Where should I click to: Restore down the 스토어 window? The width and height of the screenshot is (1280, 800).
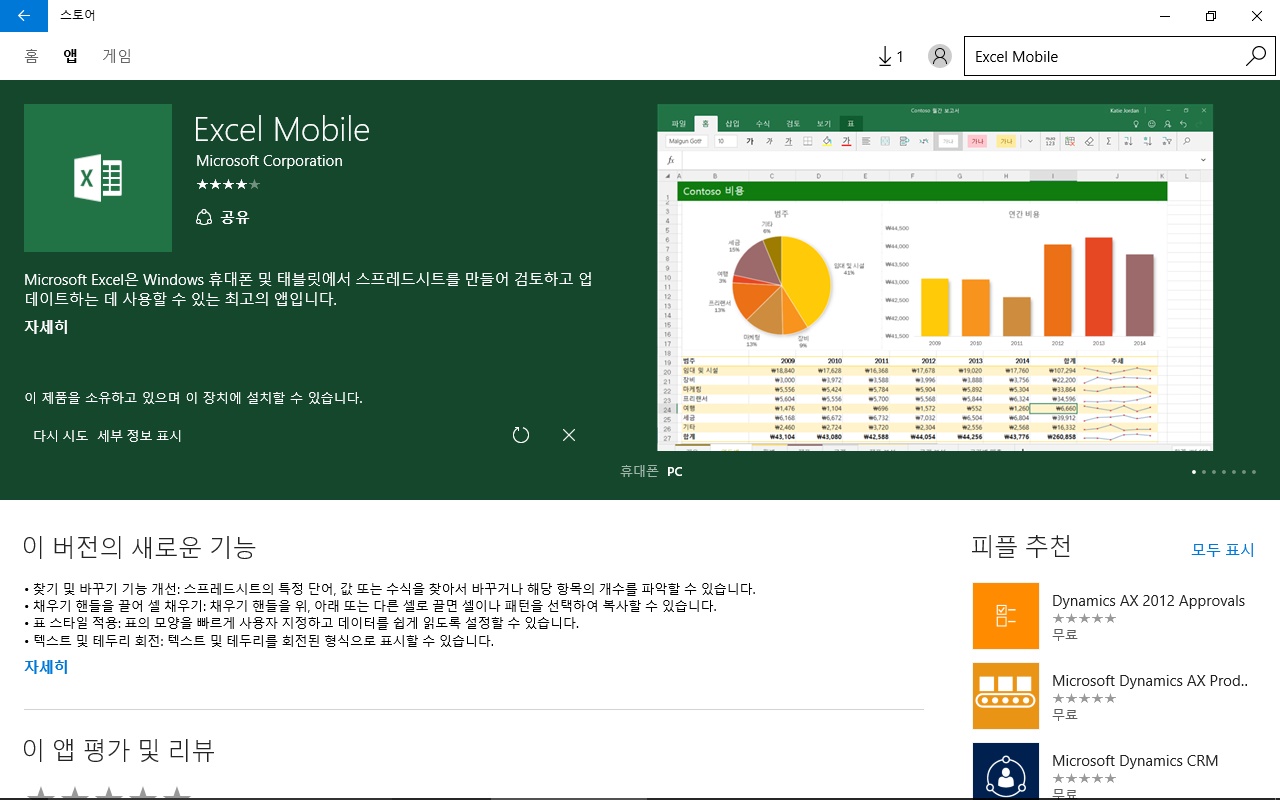1211,16
